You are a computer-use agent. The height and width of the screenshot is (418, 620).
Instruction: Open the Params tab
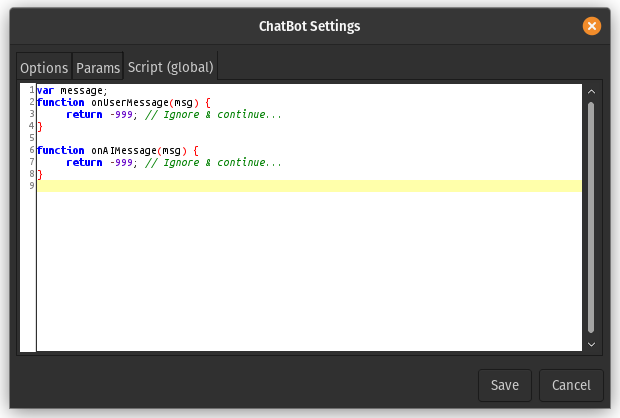click(x=98, y=68)
